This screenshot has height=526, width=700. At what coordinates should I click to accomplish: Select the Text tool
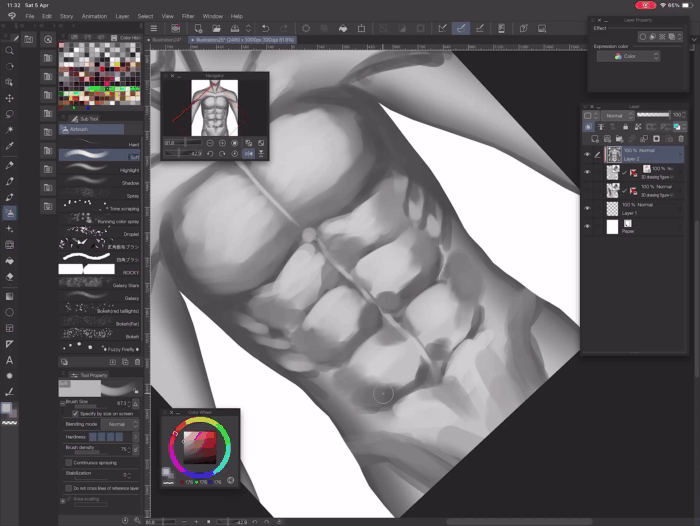click(x=10, y=359)
